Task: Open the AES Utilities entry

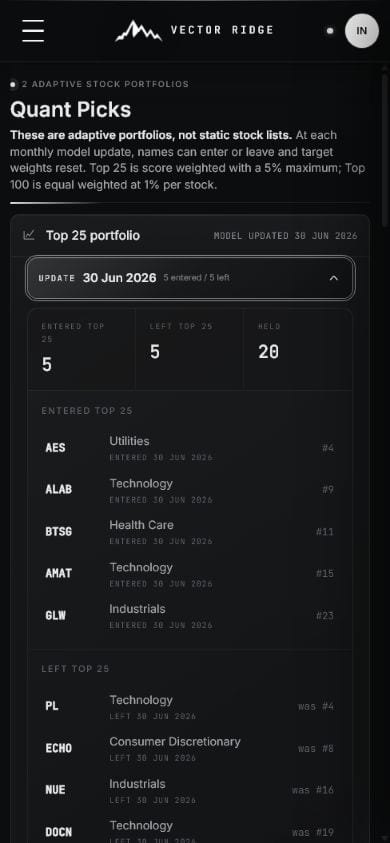Action: (x=190, y=448)
